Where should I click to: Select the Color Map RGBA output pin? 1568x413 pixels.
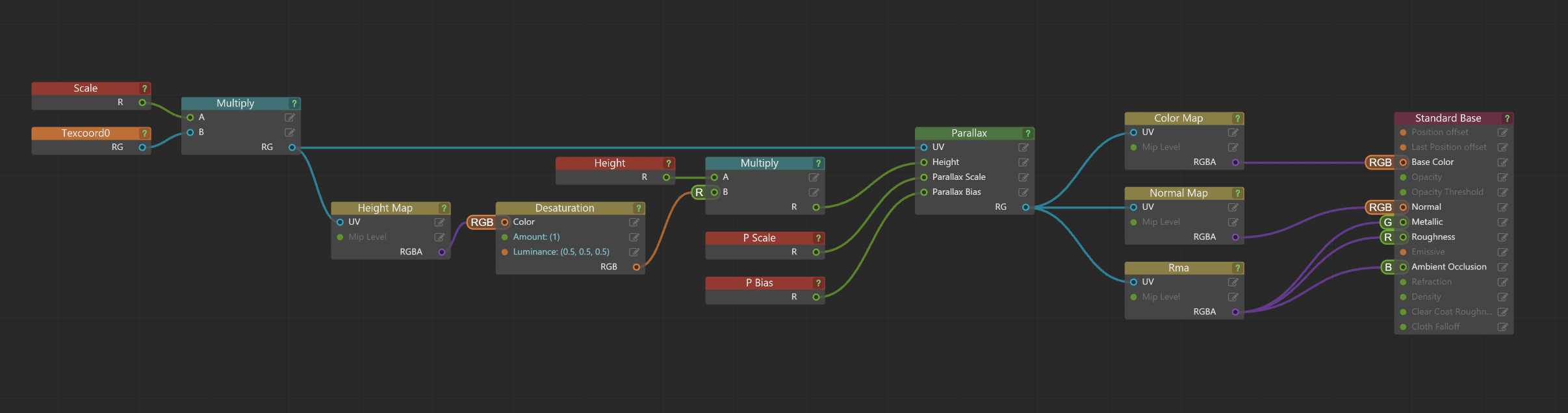(1235, 162)
